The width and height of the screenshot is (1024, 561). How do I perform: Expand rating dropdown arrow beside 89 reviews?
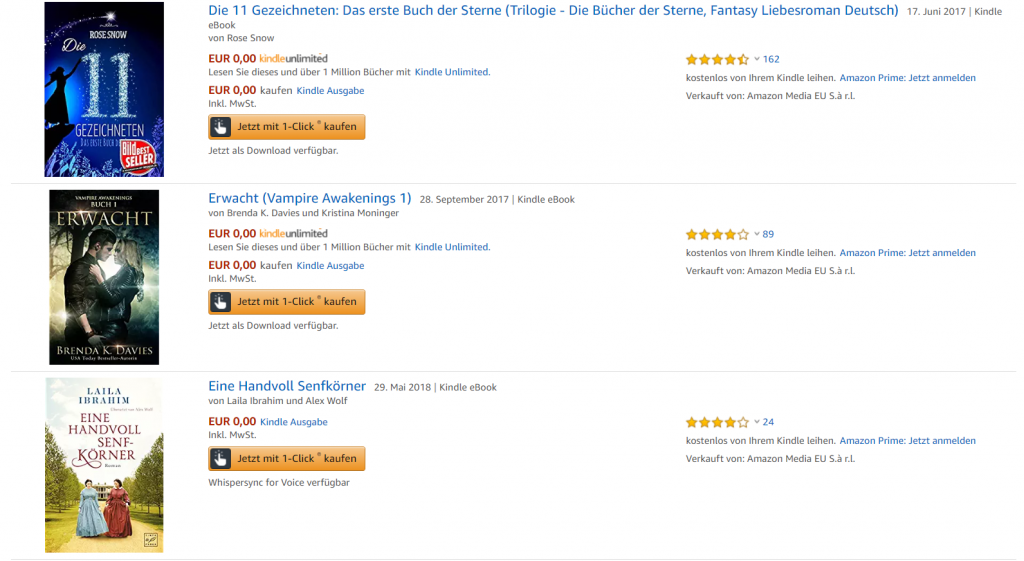[757, 234]
